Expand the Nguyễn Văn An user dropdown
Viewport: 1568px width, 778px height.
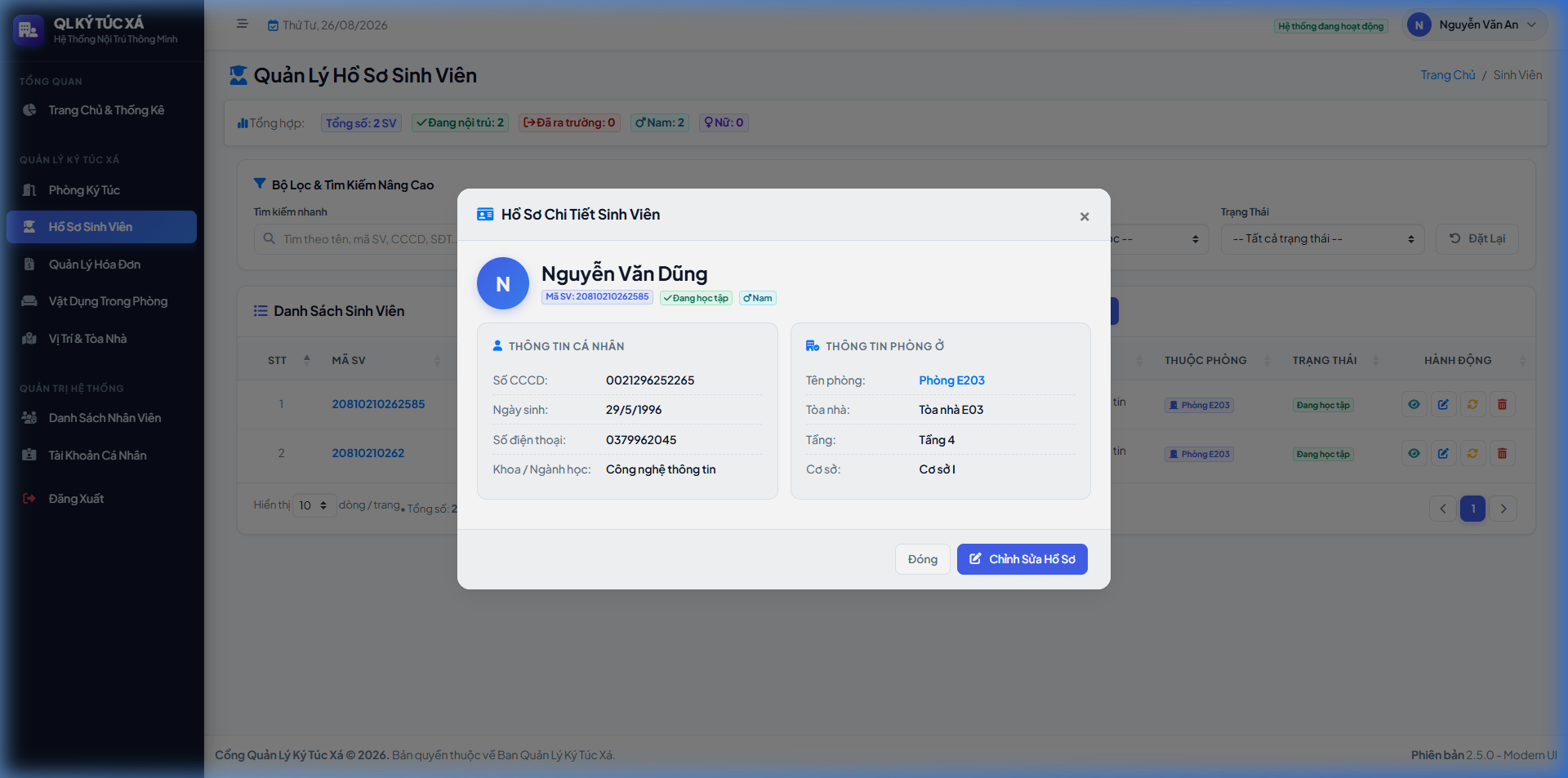[x=1474, y=25]
